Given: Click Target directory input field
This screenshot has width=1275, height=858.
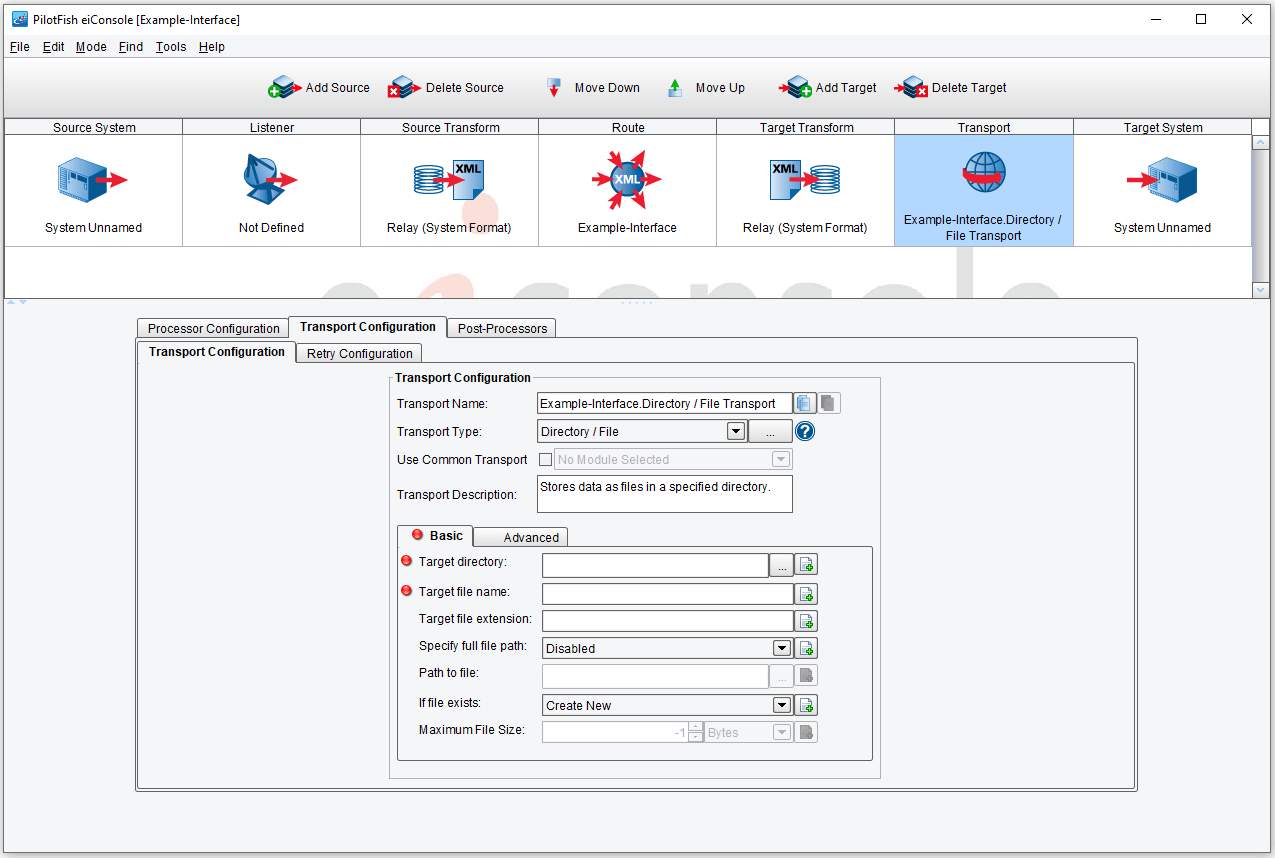Looking at the screenshot, I should (655, 565).
